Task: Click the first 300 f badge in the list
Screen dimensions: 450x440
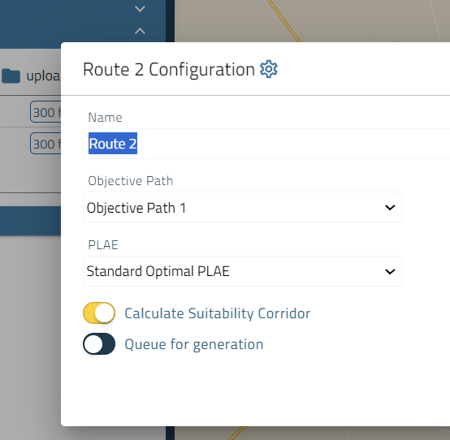Action: (x=46, y=112)
